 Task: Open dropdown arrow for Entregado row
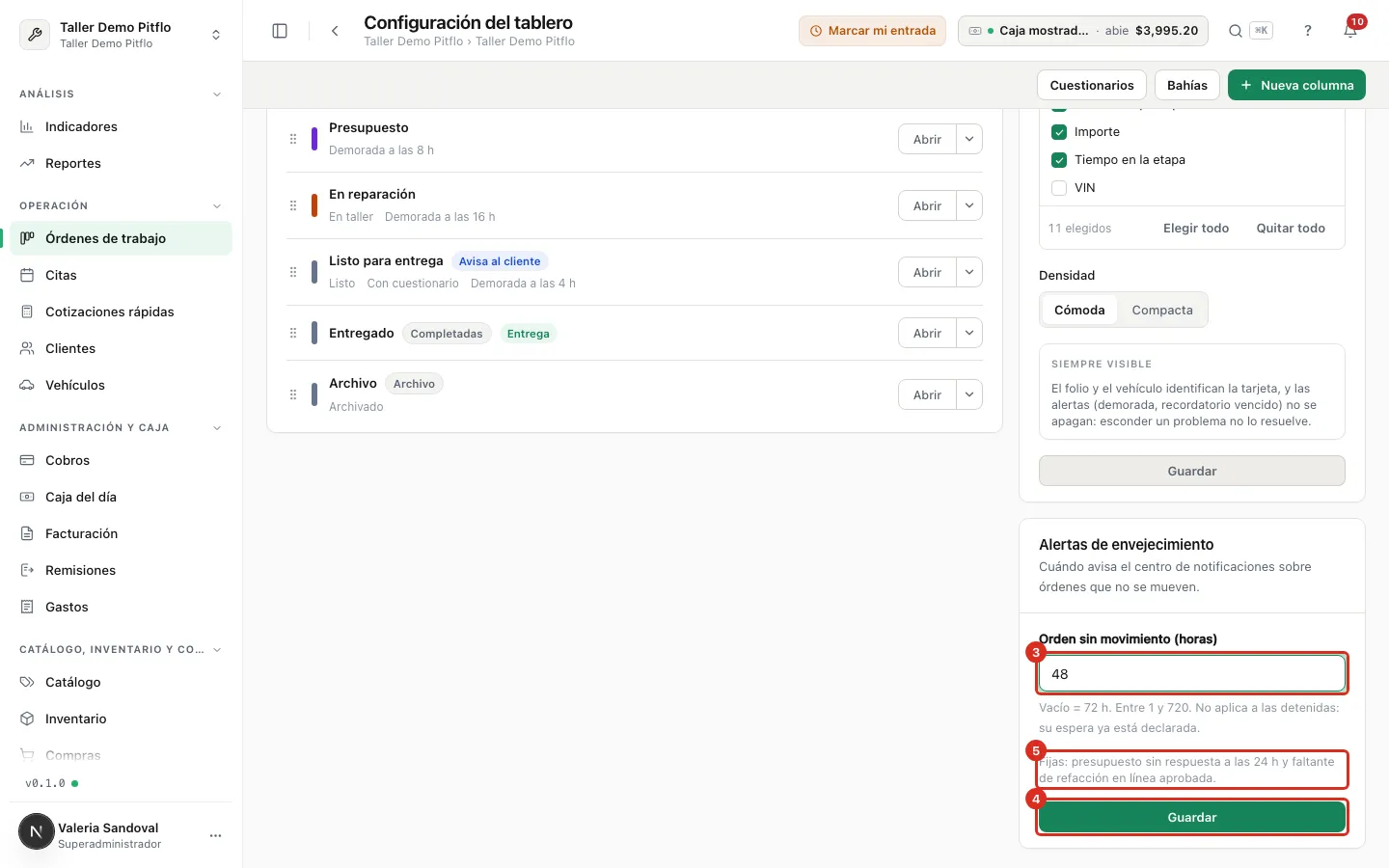pyautogui.click(x=969, y=333)
